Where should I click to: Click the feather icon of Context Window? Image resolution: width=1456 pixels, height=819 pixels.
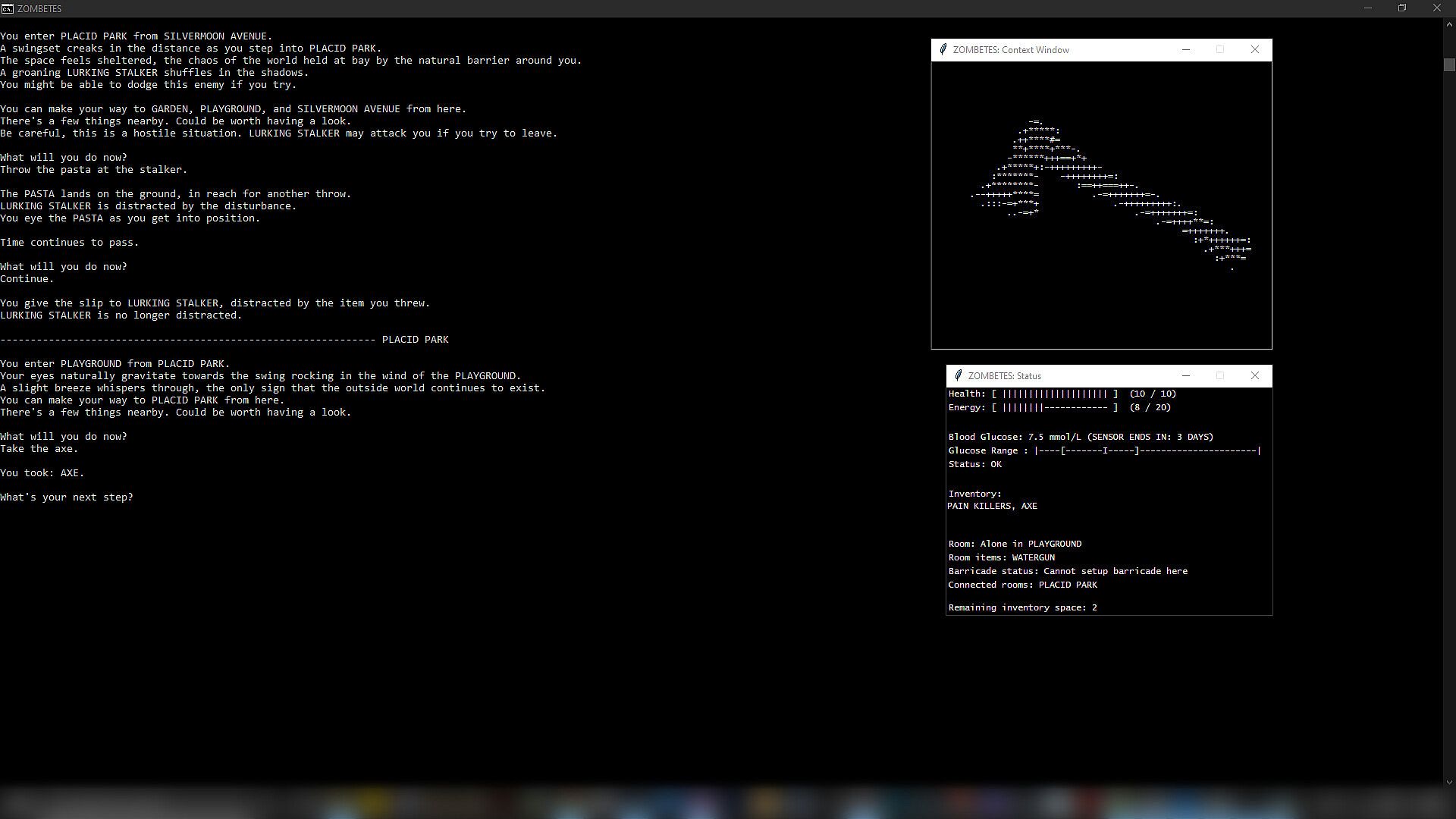[x=943, y=50]
